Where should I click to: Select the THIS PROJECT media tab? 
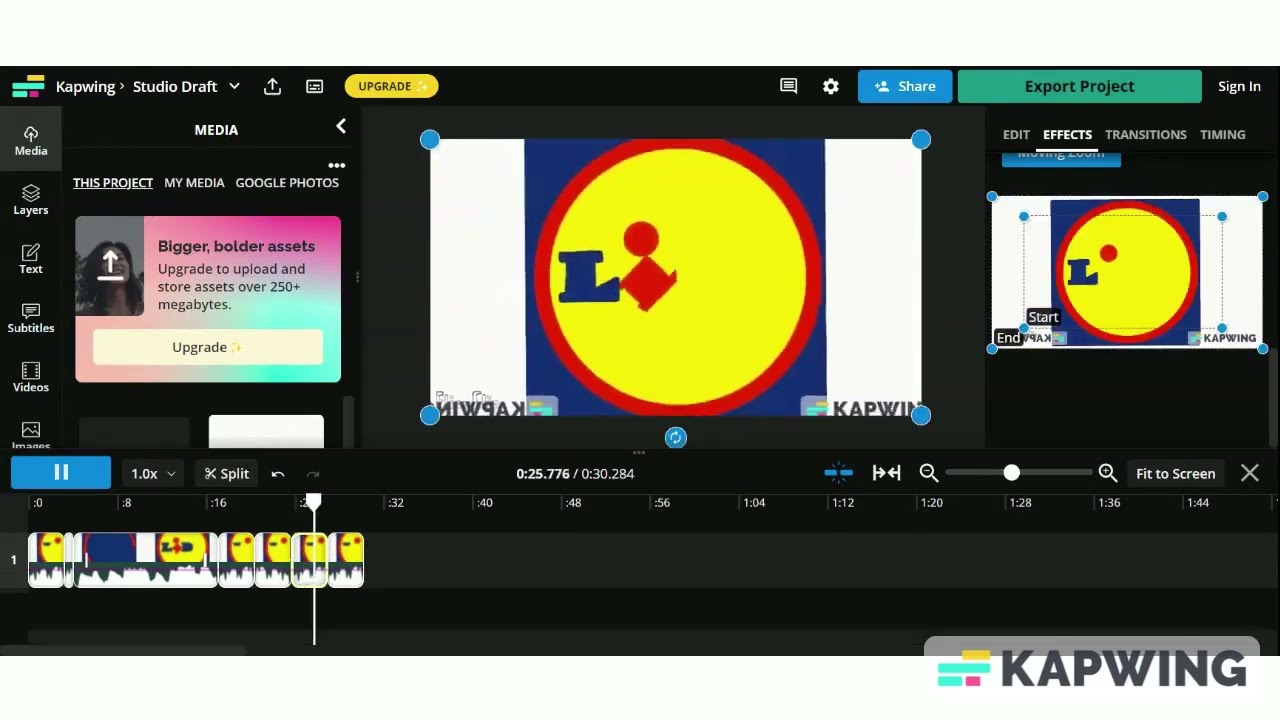(113, 183)
